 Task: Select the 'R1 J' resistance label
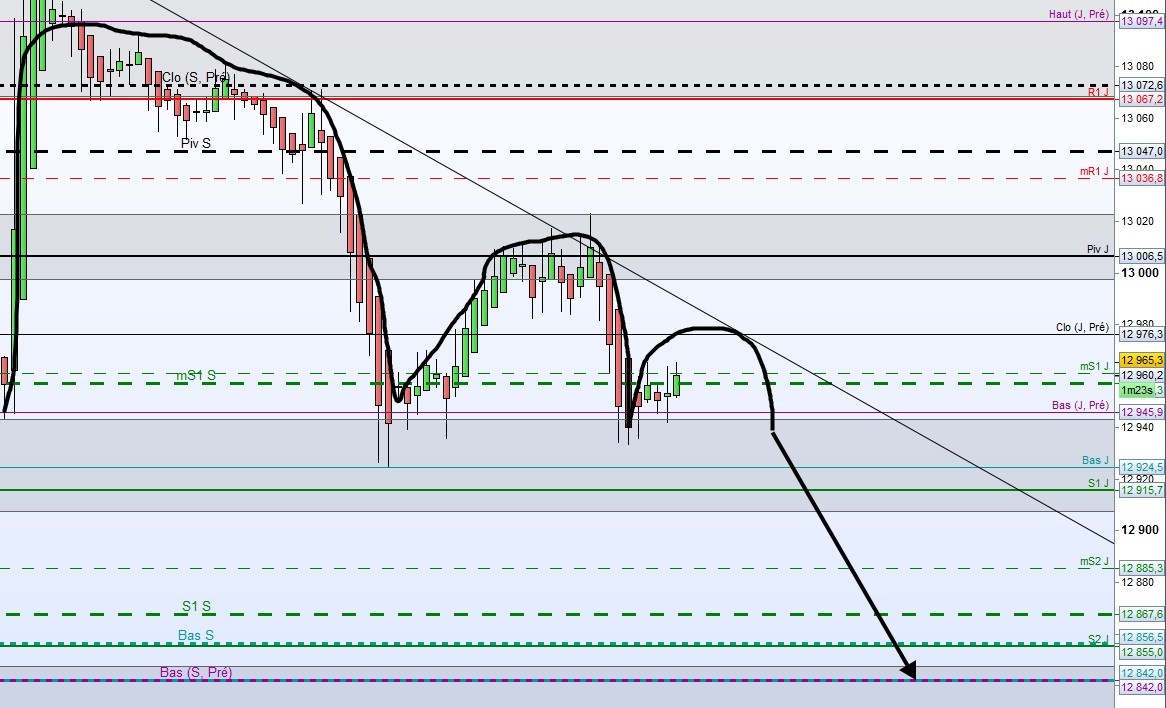[1098, 92]
